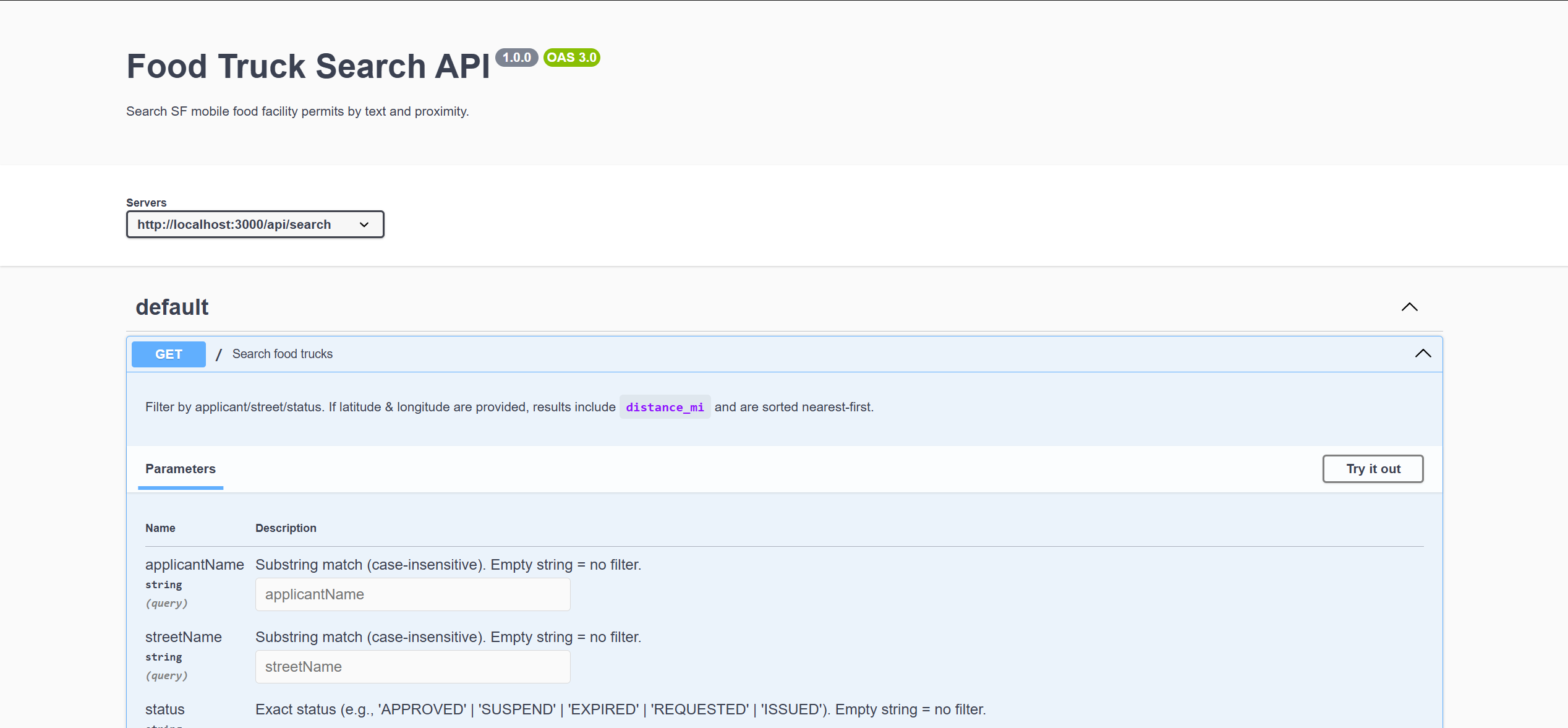Click the blue GET method badge

168,354
